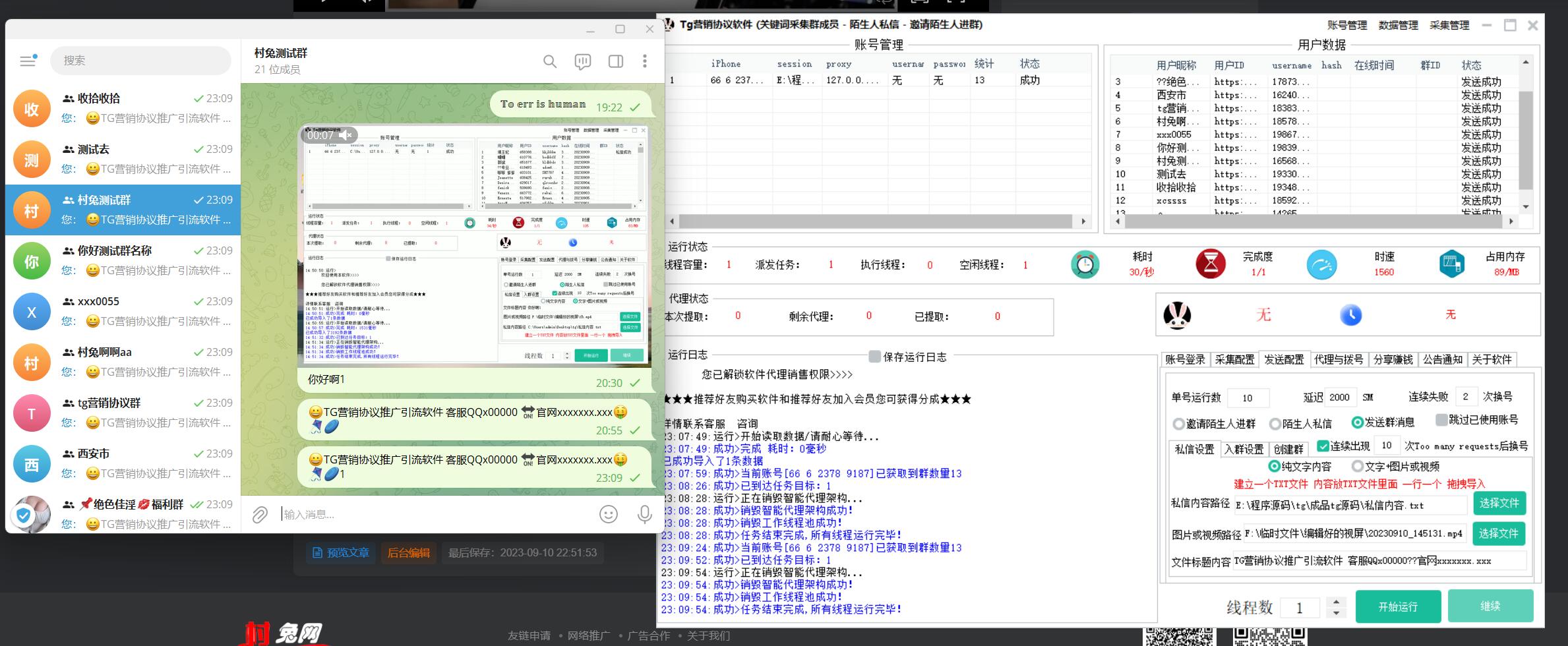
Task: Enable the 保存运行日志 checkbox
Action: pos(874,357)
